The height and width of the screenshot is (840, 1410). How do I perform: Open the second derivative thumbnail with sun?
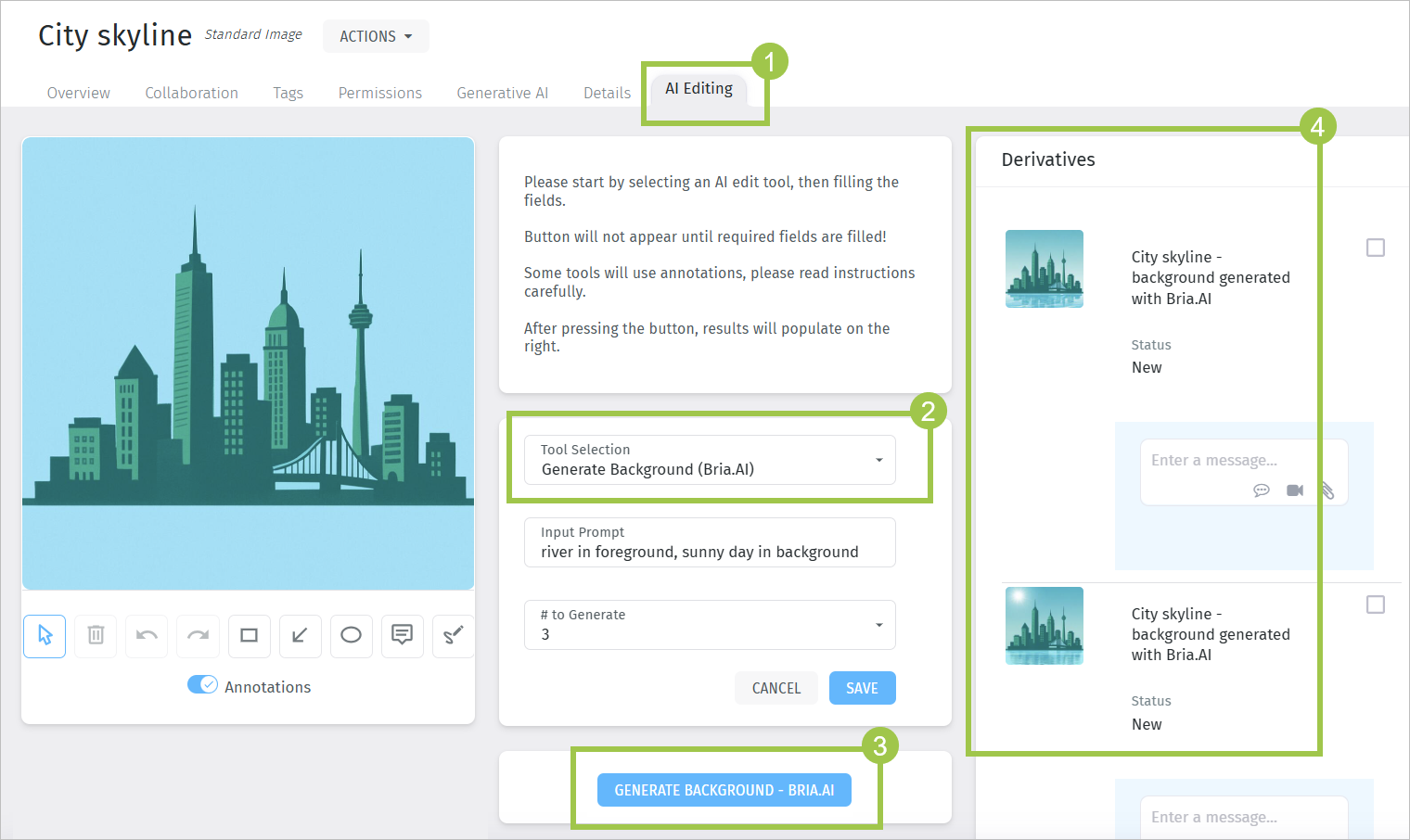(1045, 626)
